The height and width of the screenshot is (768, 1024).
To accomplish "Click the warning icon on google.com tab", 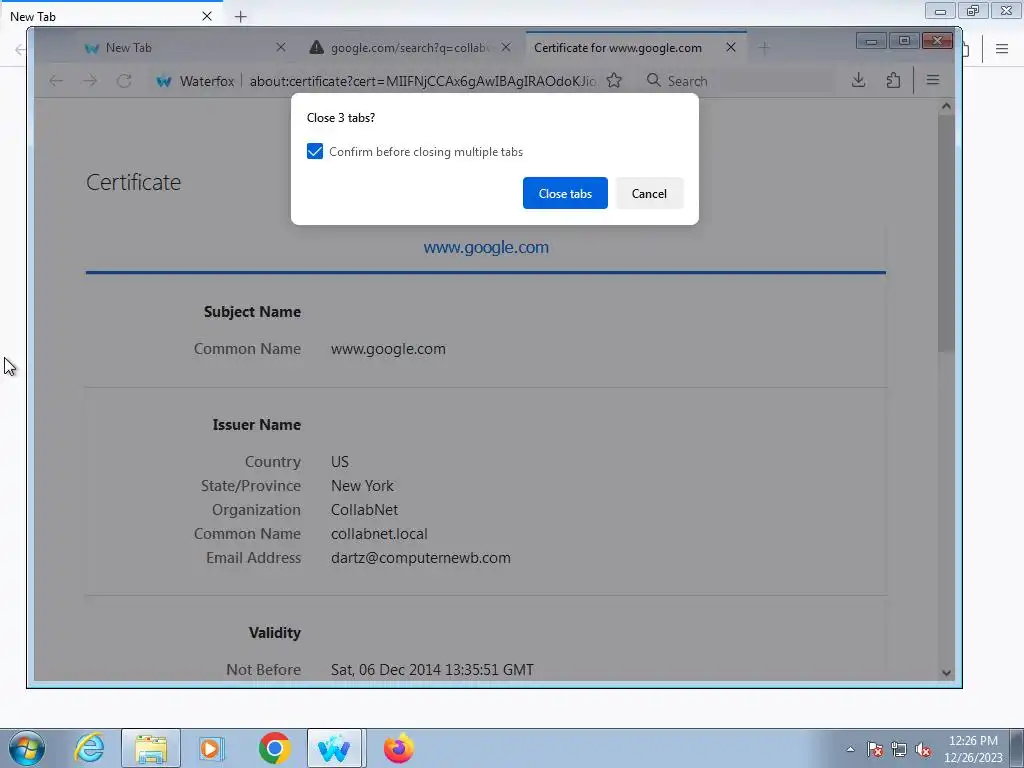I will (317, 47).
